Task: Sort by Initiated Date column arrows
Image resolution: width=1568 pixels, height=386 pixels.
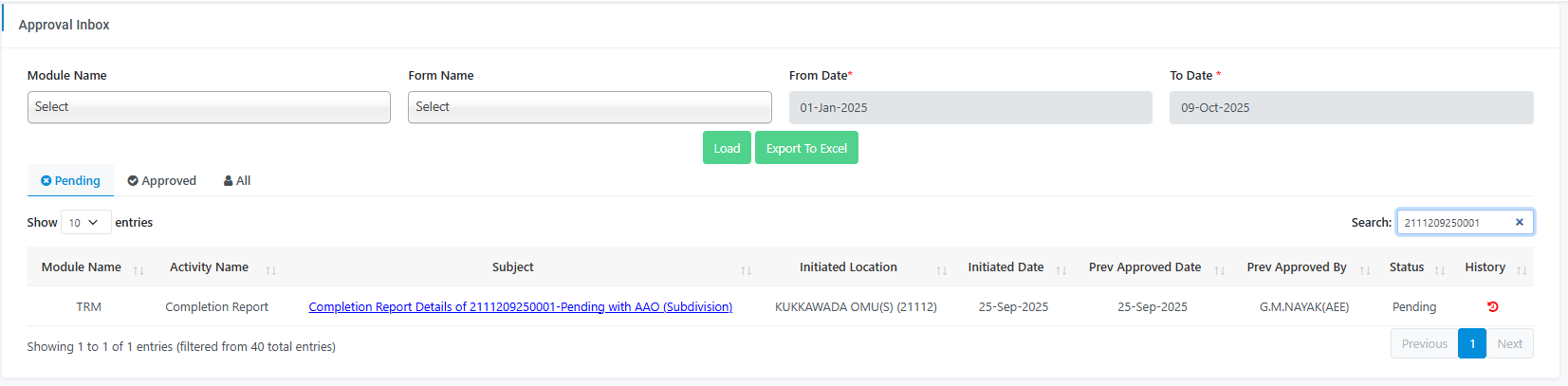Action: point(1061,270)
